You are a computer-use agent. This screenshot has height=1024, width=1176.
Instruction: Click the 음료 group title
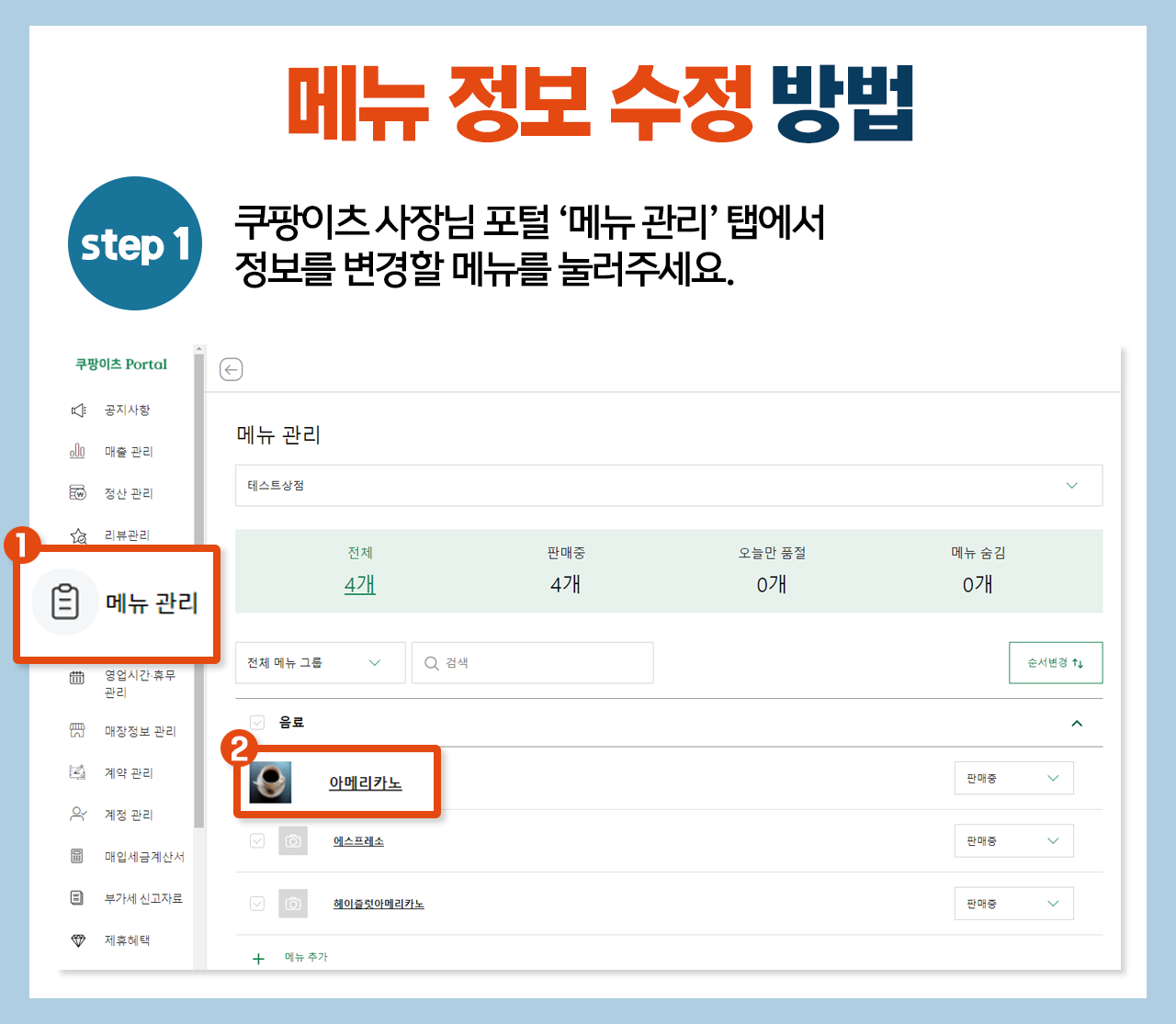291,723
